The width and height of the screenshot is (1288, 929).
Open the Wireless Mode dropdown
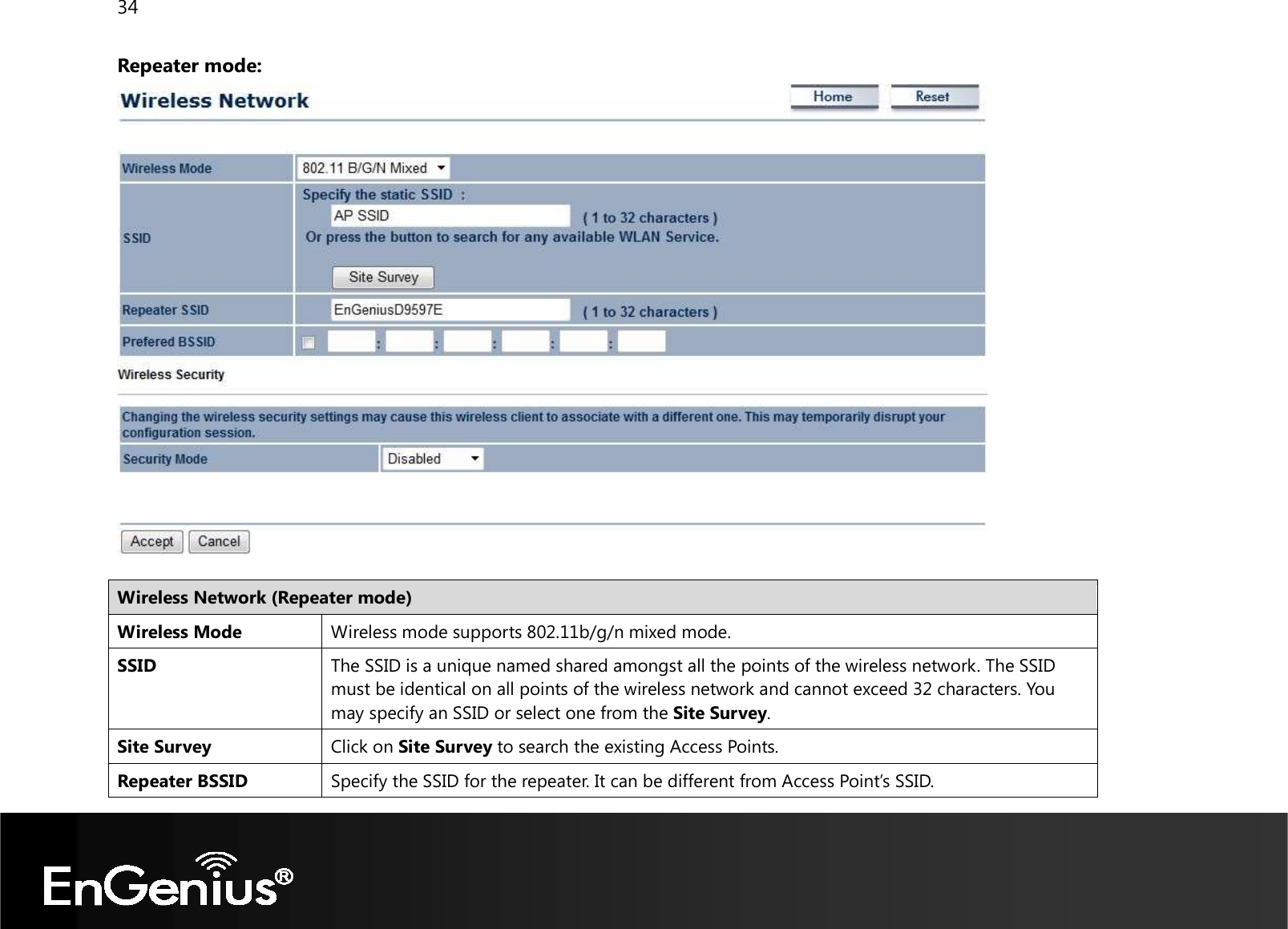[x=373, y=168]
